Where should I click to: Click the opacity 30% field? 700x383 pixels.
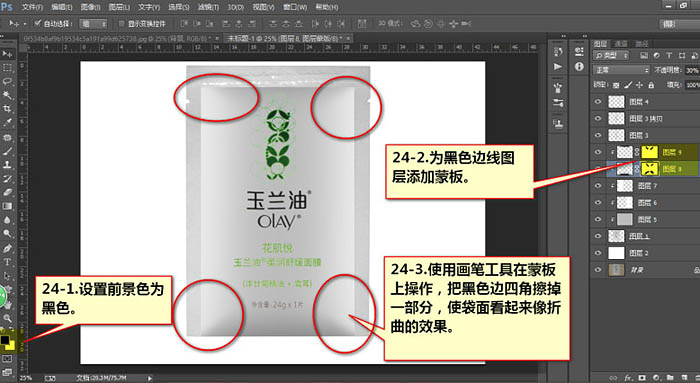[x=692, y=70]
